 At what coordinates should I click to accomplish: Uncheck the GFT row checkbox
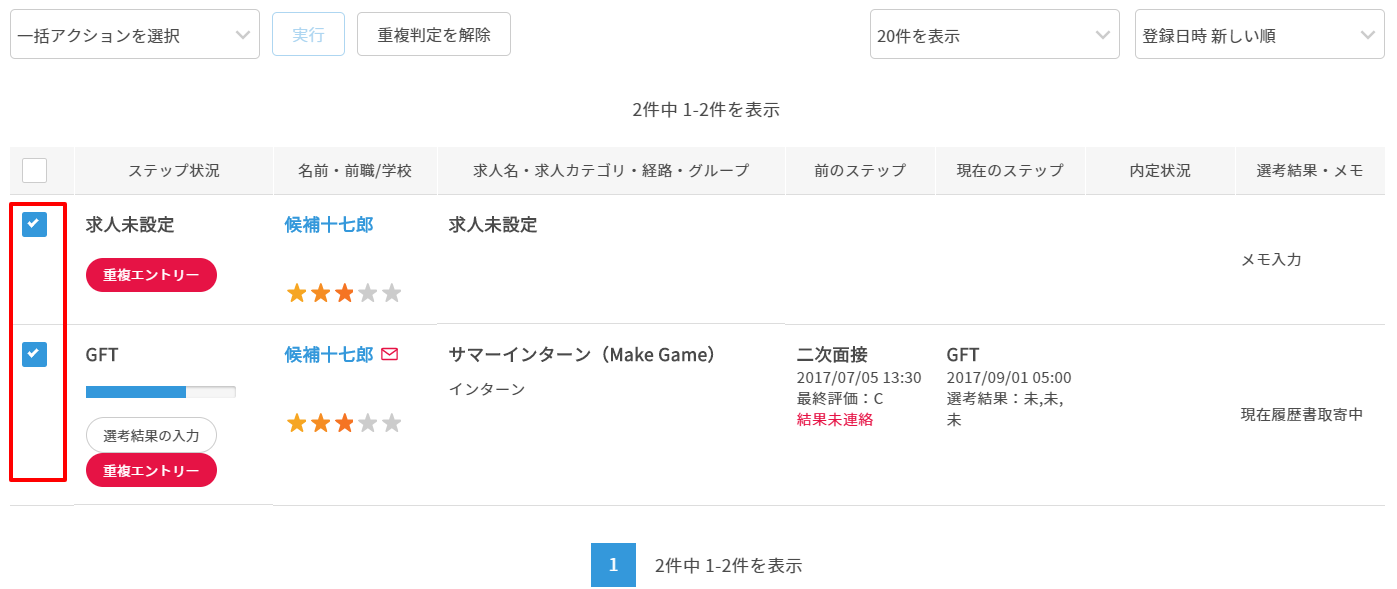click(34, 354)
